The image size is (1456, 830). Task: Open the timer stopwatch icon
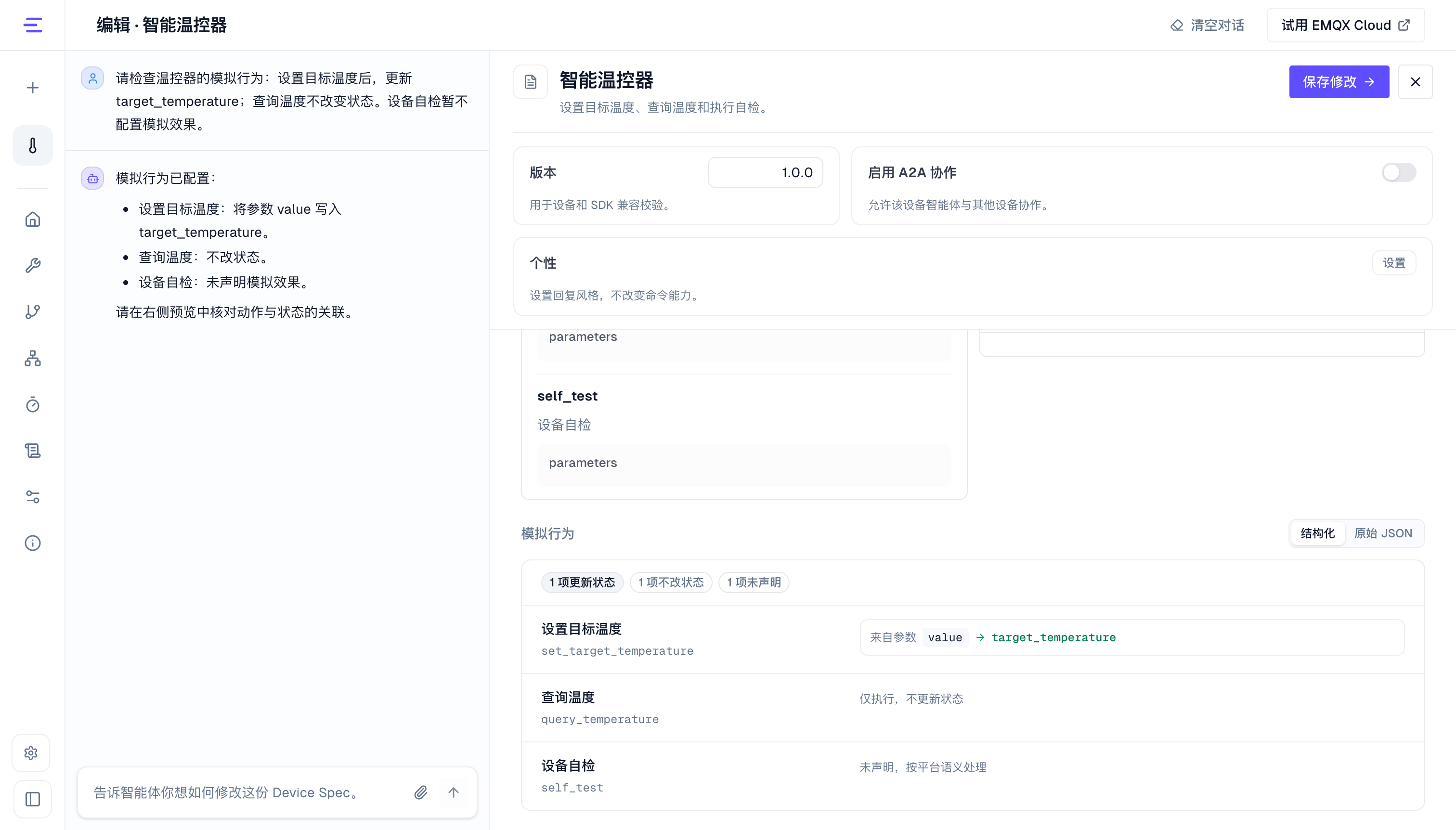point(32,404)
